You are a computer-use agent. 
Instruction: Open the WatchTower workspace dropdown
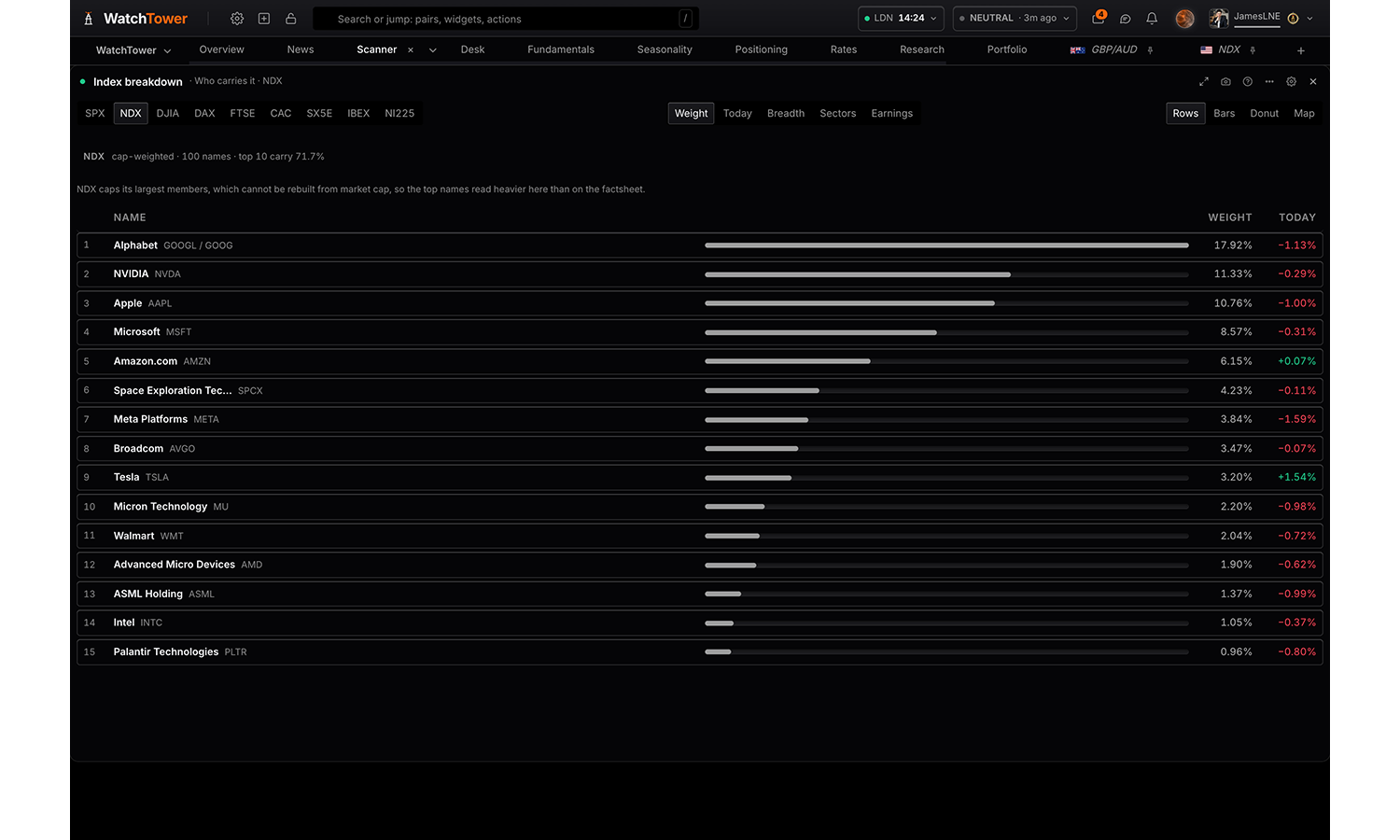[x=133, y=50]
